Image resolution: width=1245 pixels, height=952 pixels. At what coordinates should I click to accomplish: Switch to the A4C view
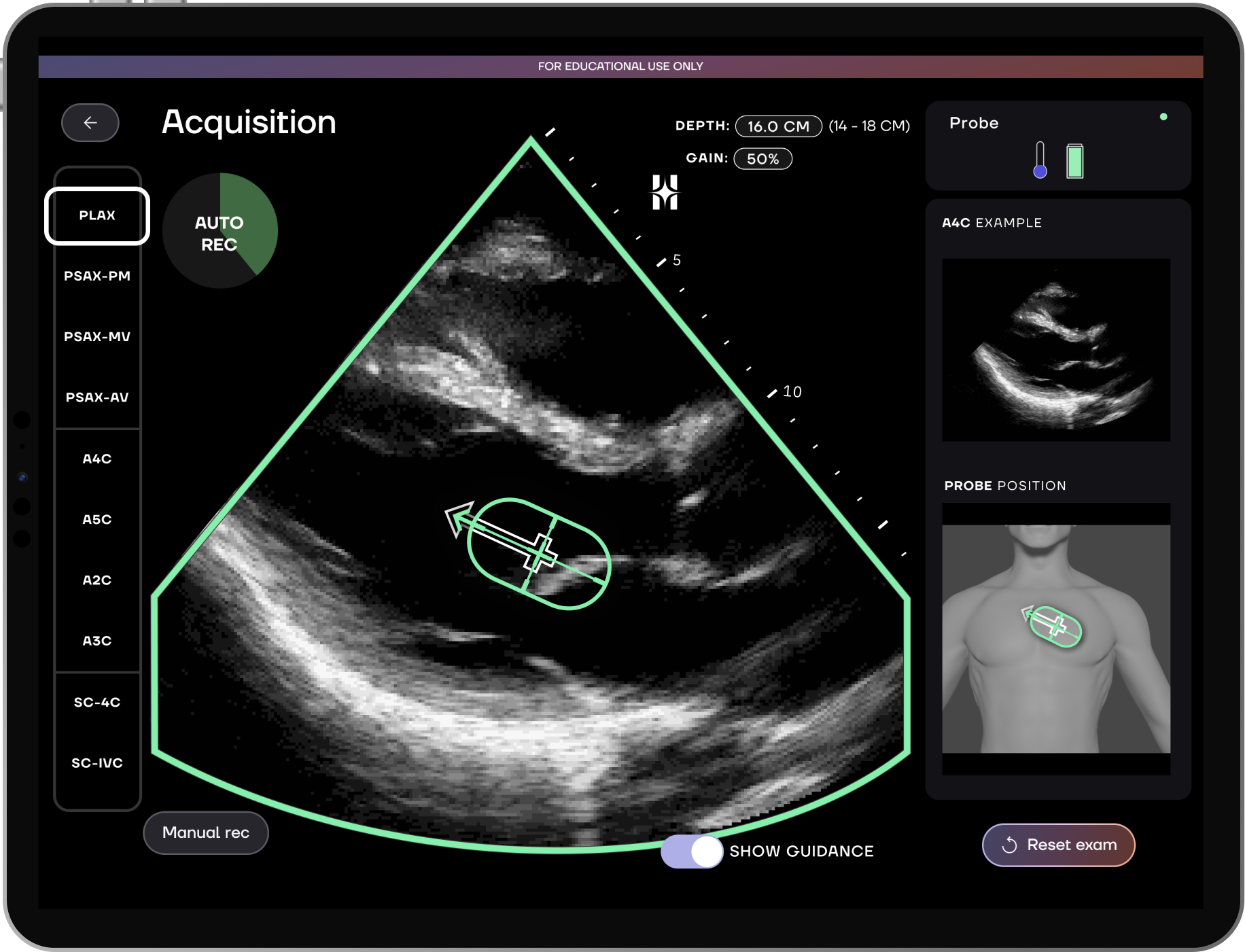(97, 459)
